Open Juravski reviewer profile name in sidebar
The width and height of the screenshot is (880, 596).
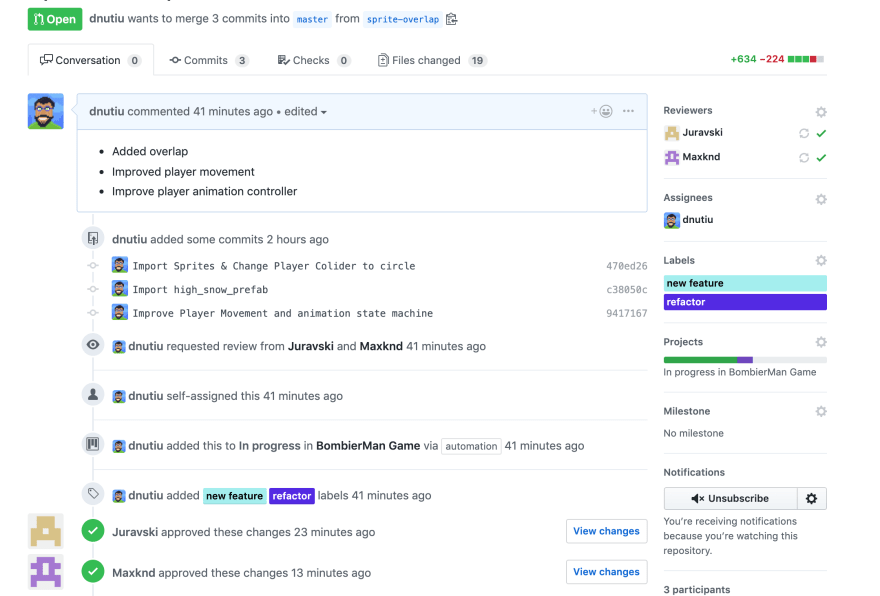(702, 132)
